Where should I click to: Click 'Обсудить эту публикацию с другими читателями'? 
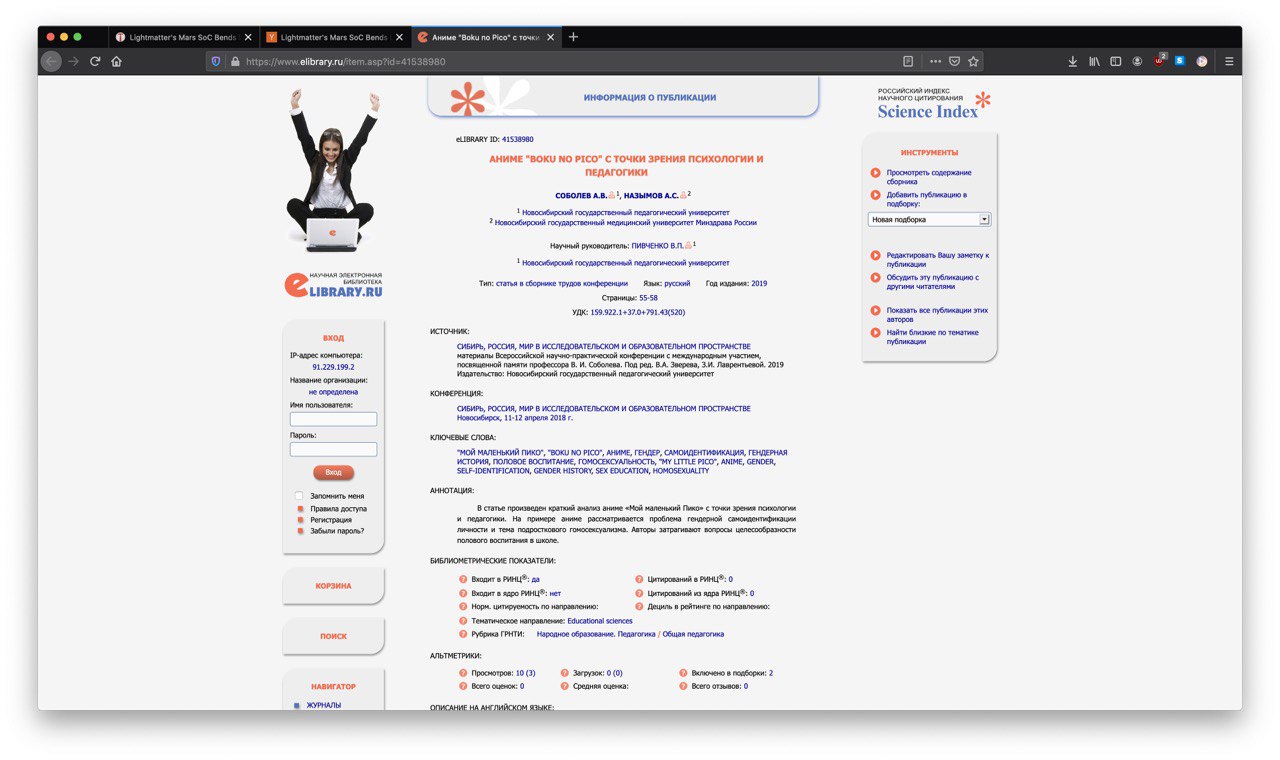932,282
